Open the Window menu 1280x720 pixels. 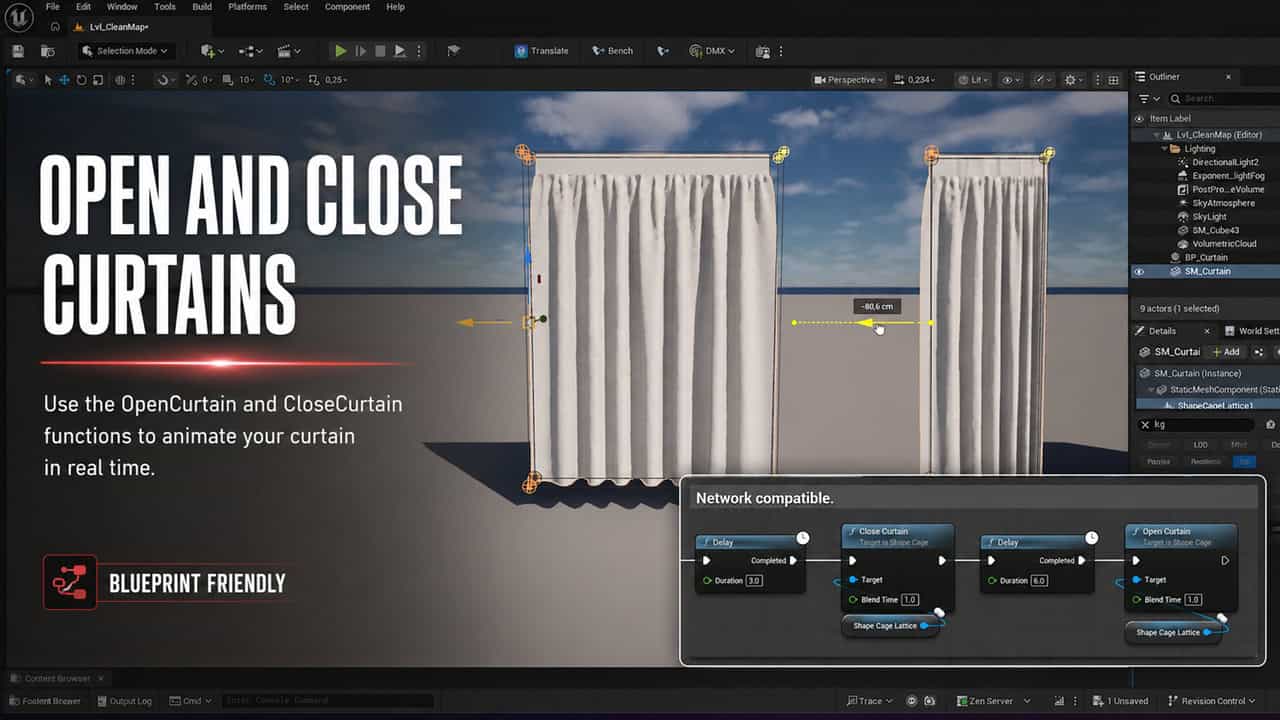[122, 7]
